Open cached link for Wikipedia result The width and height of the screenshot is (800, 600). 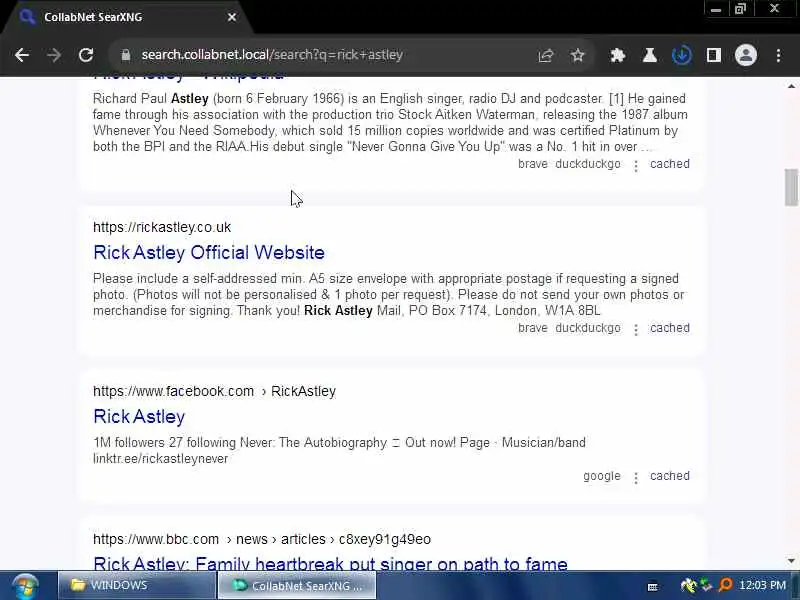click(669, 164)
